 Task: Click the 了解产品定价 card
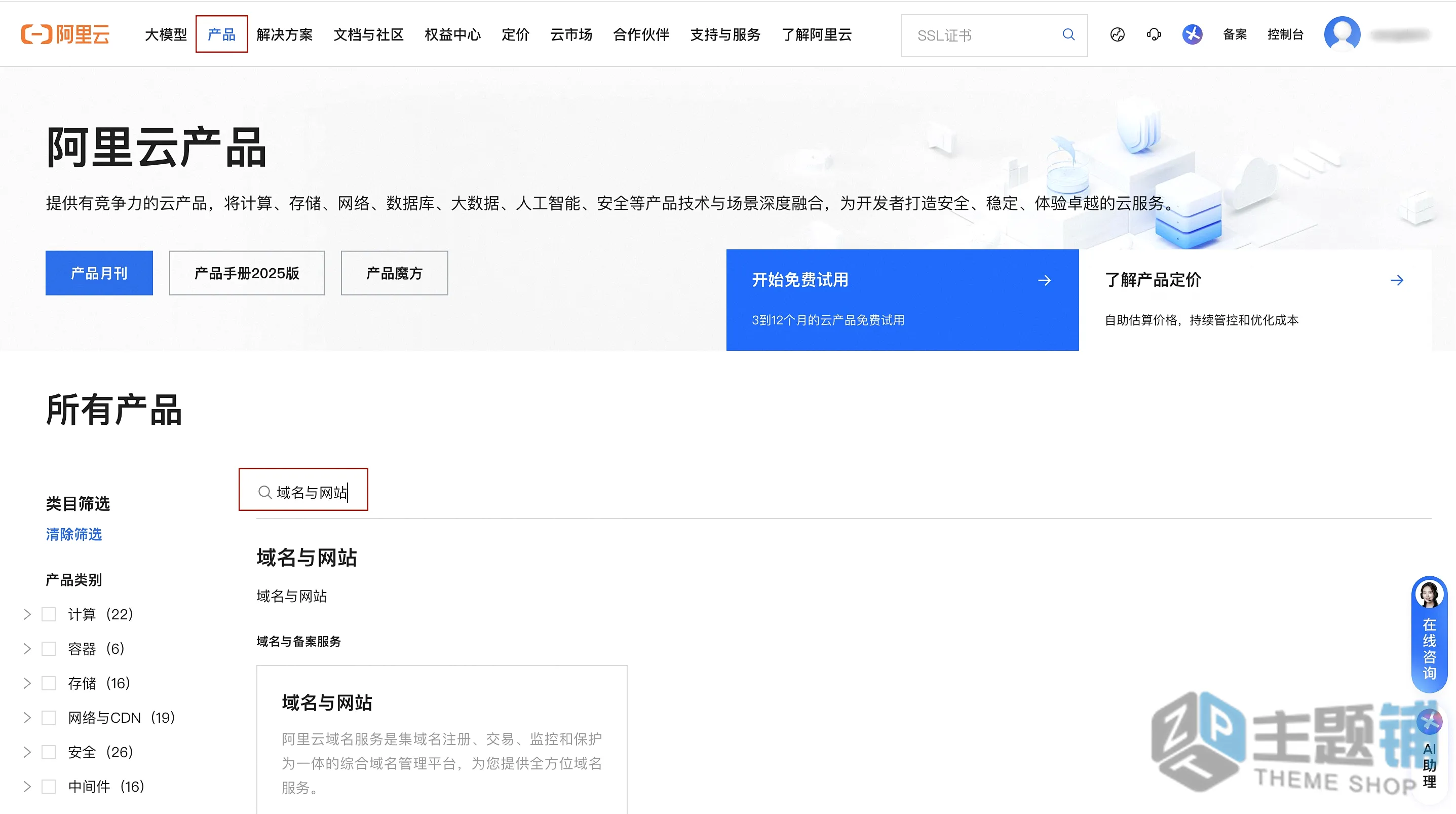click(x=1255, y=300)
